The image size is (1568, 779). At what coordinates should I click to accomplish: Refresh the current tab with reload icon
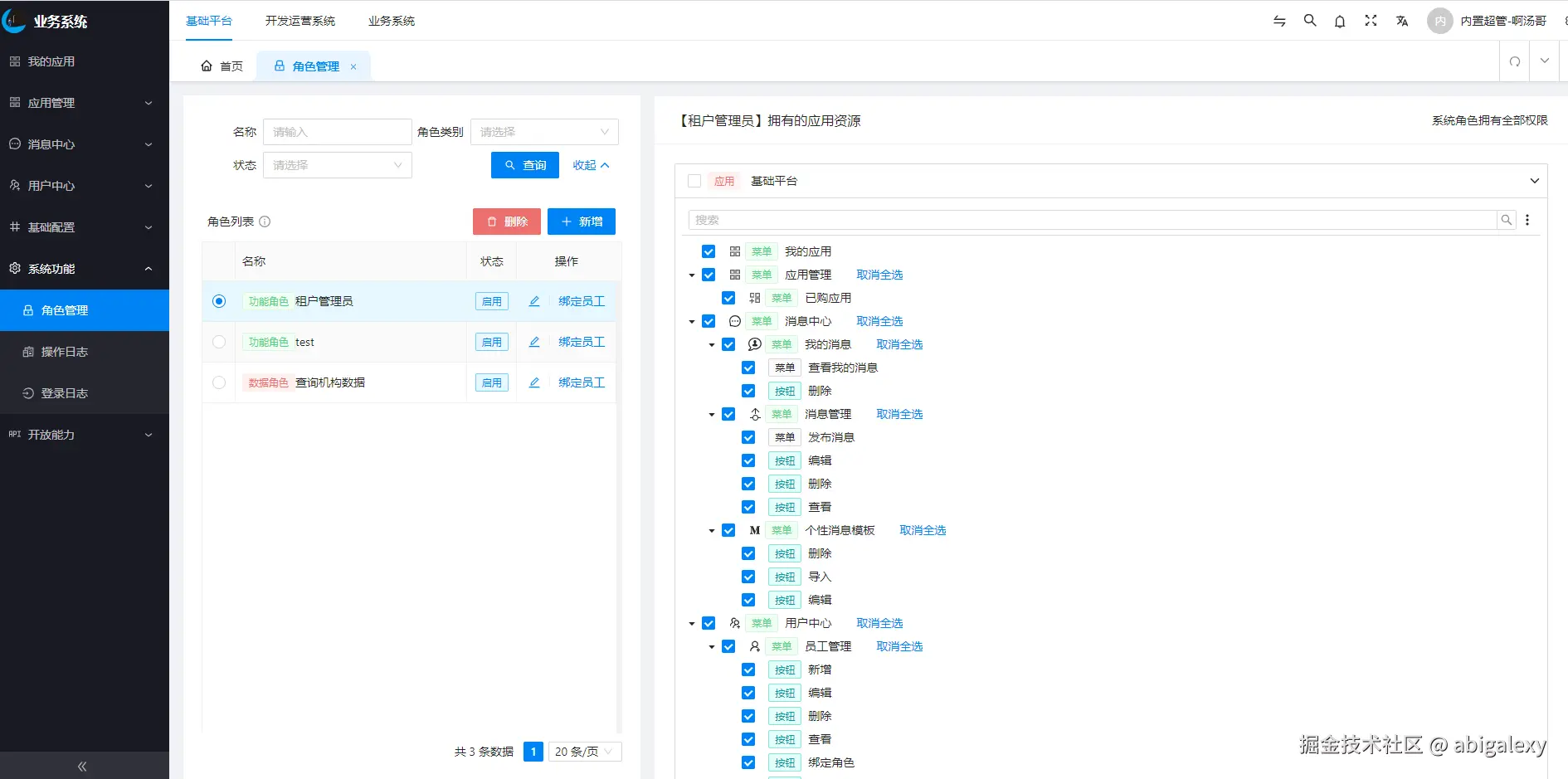pyautogui.click(x=1515, y=61)
